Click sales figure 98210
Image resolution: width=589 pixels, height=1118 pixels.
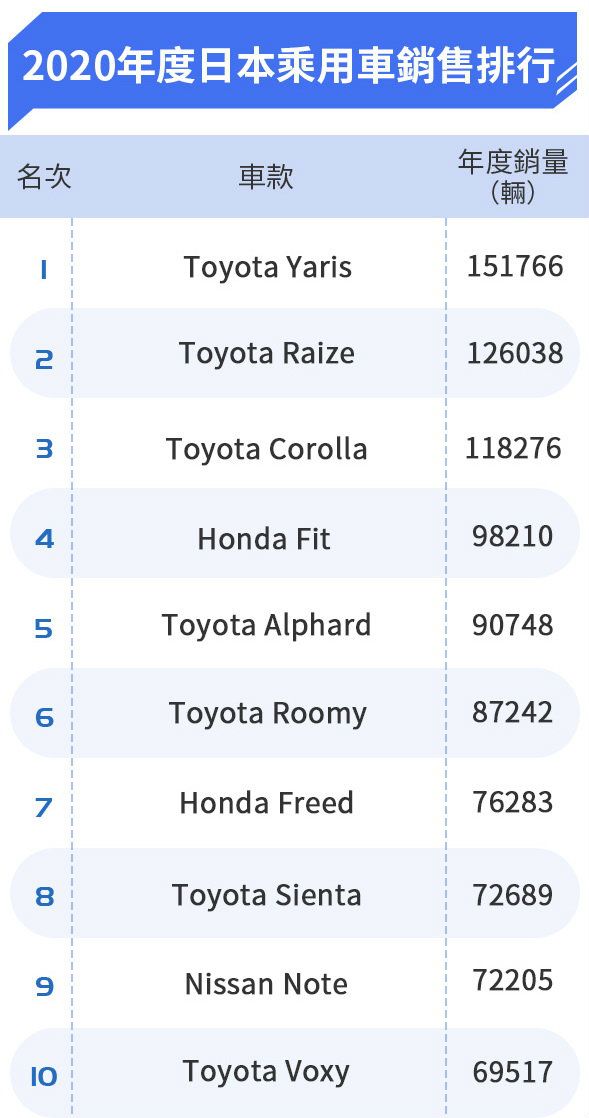click(x=513, y=536)
